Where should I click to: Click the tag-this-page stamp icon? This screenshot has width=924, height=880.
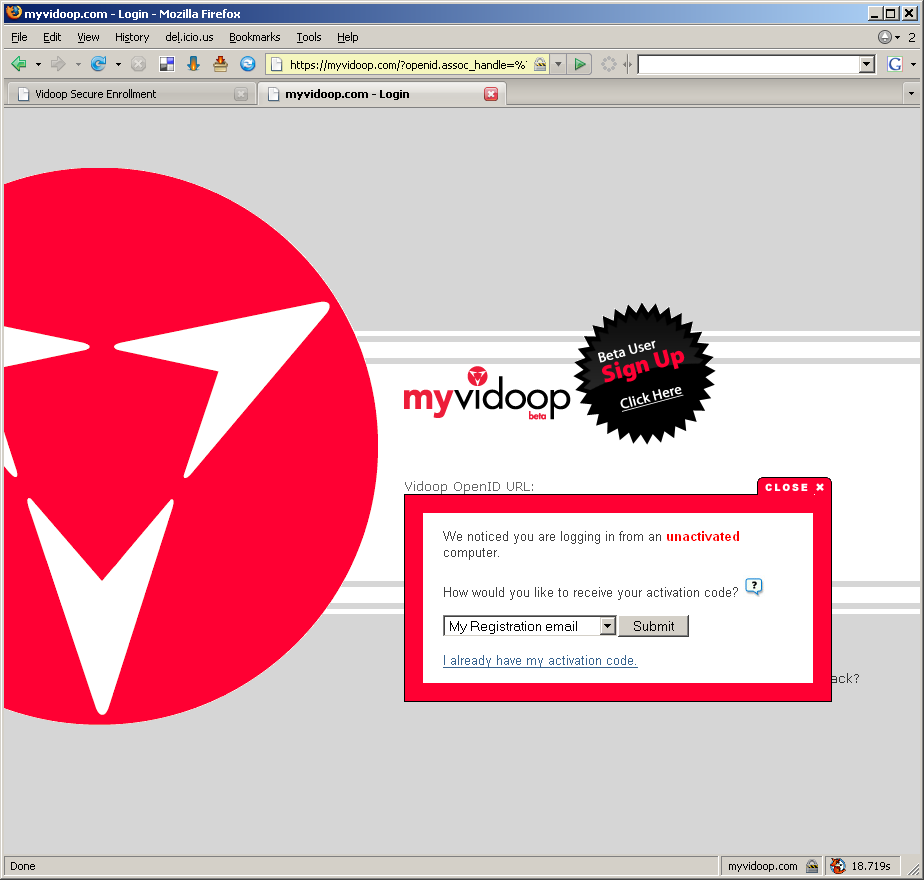coord(220,64)
